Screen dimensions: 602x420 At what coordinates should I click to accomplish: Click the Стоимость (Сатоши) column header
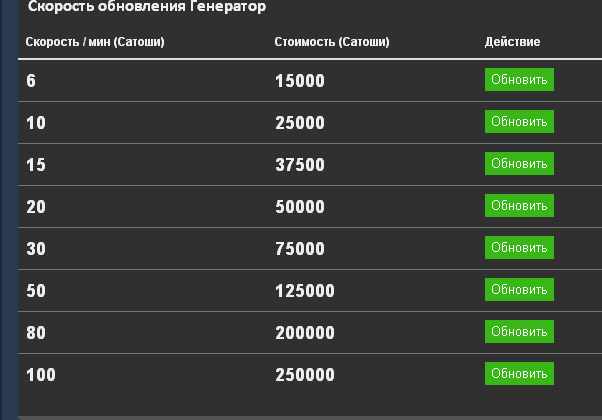tap(332, 41)
